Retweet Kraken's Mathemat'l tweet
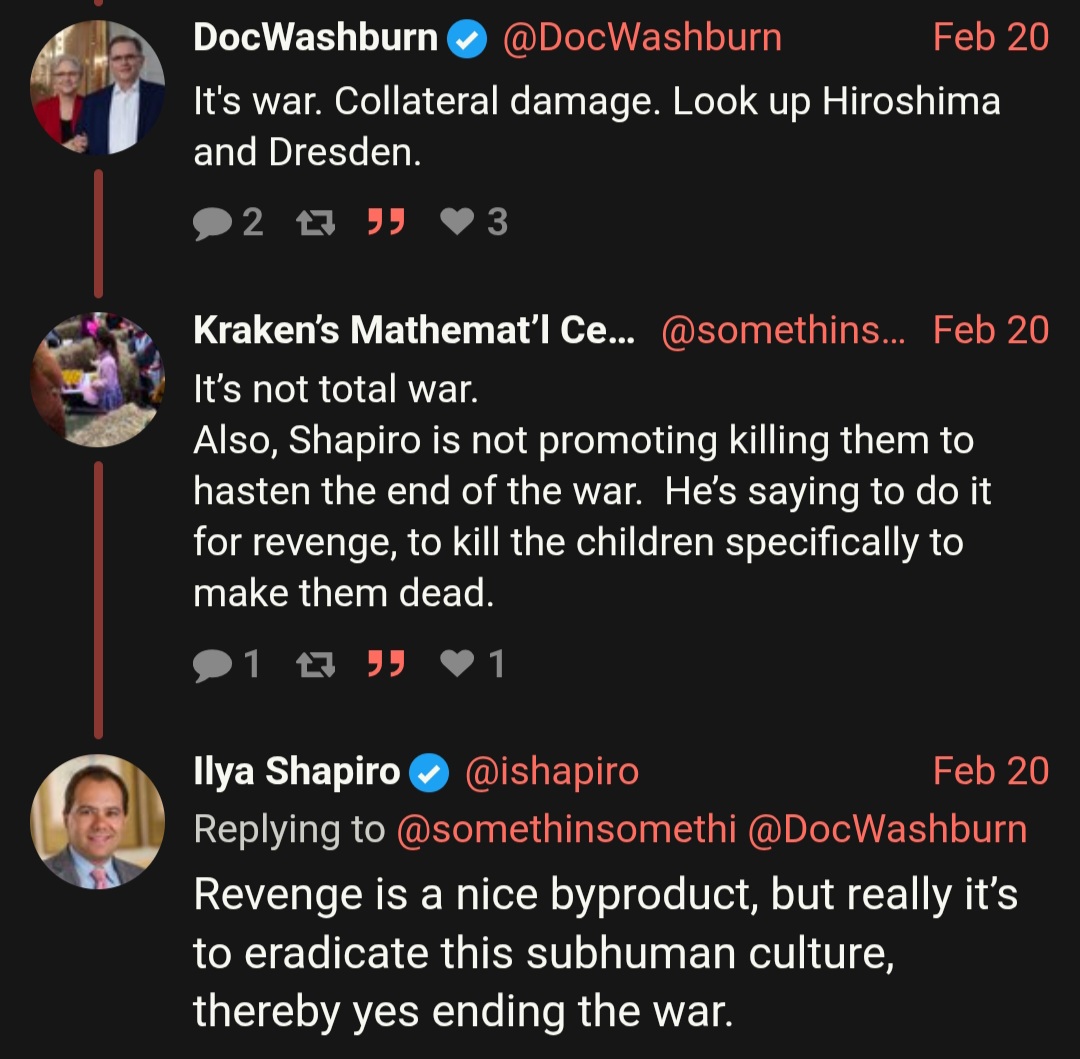The width and height of the screenshot is (1080, 1059). click(x=315, y=664)
